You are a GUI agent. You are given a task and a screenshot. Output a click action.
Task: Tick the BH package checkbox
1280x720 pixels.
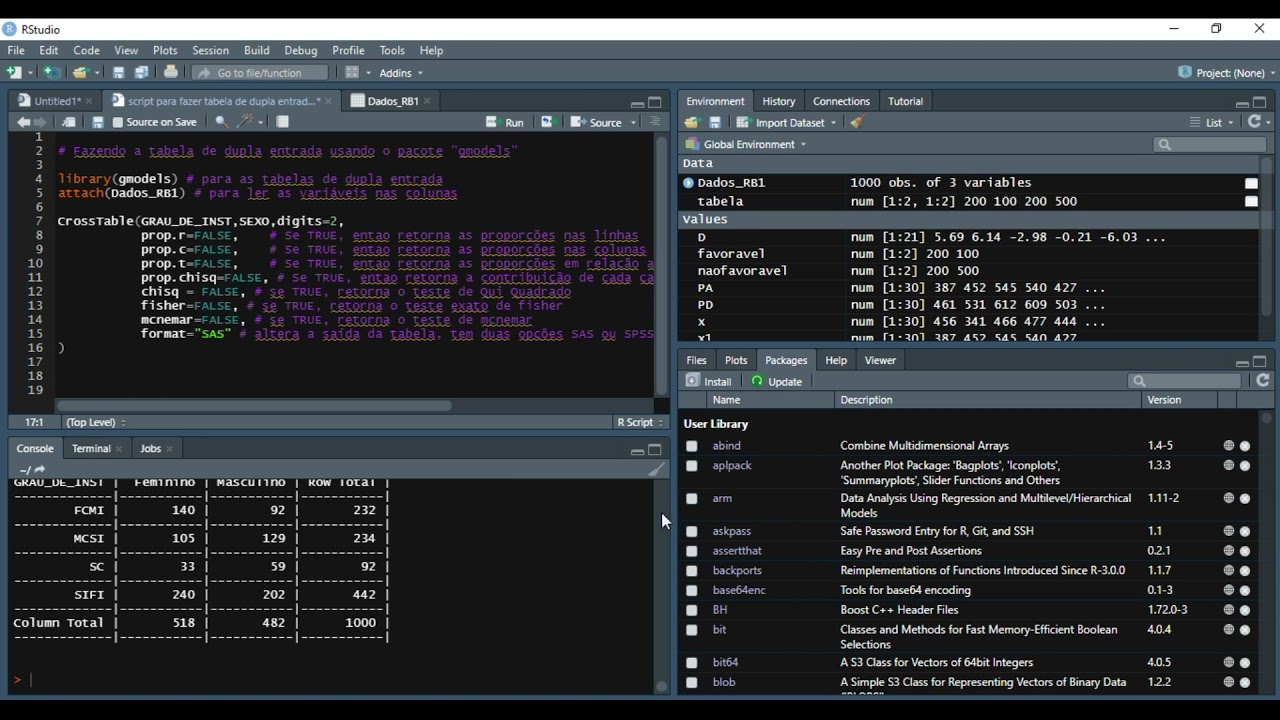click(x=691, y=610)
